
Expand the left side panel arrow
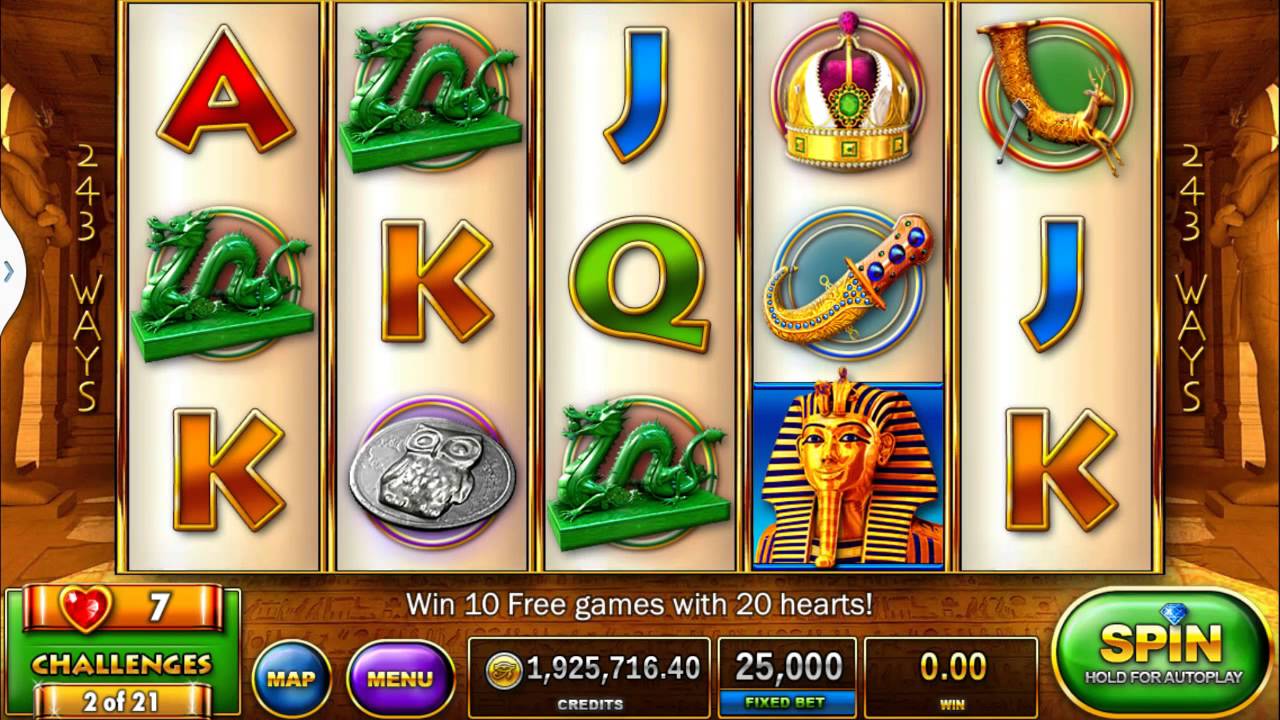(9, 270)
